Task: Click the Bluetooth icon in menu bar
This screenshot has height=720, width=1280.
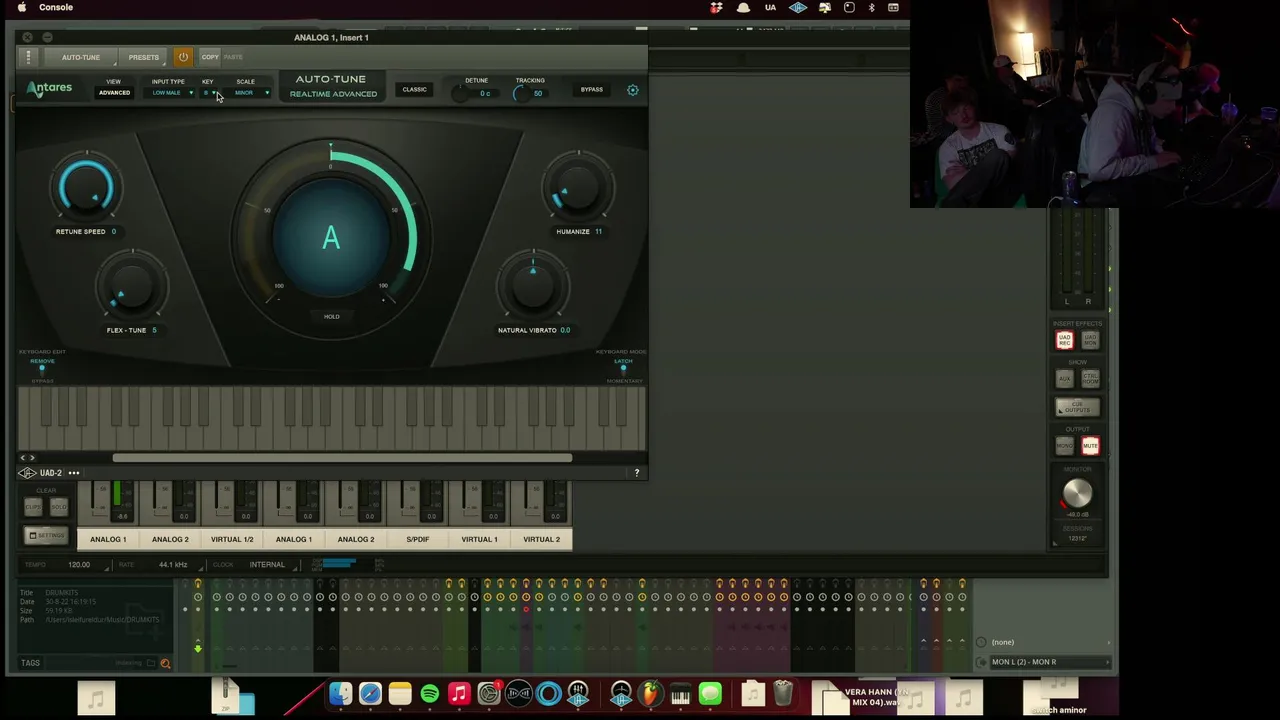Action: click(x=871, y=7)
